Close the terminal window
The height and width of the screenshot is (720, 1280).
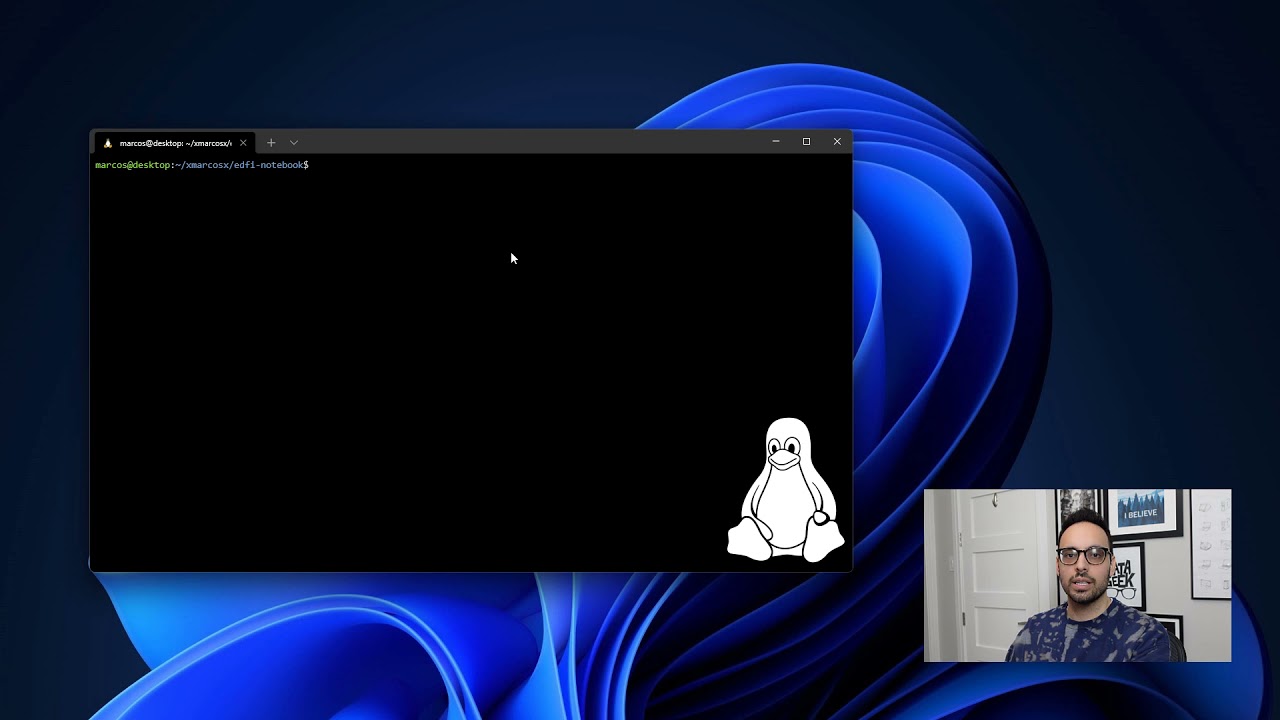837,142
